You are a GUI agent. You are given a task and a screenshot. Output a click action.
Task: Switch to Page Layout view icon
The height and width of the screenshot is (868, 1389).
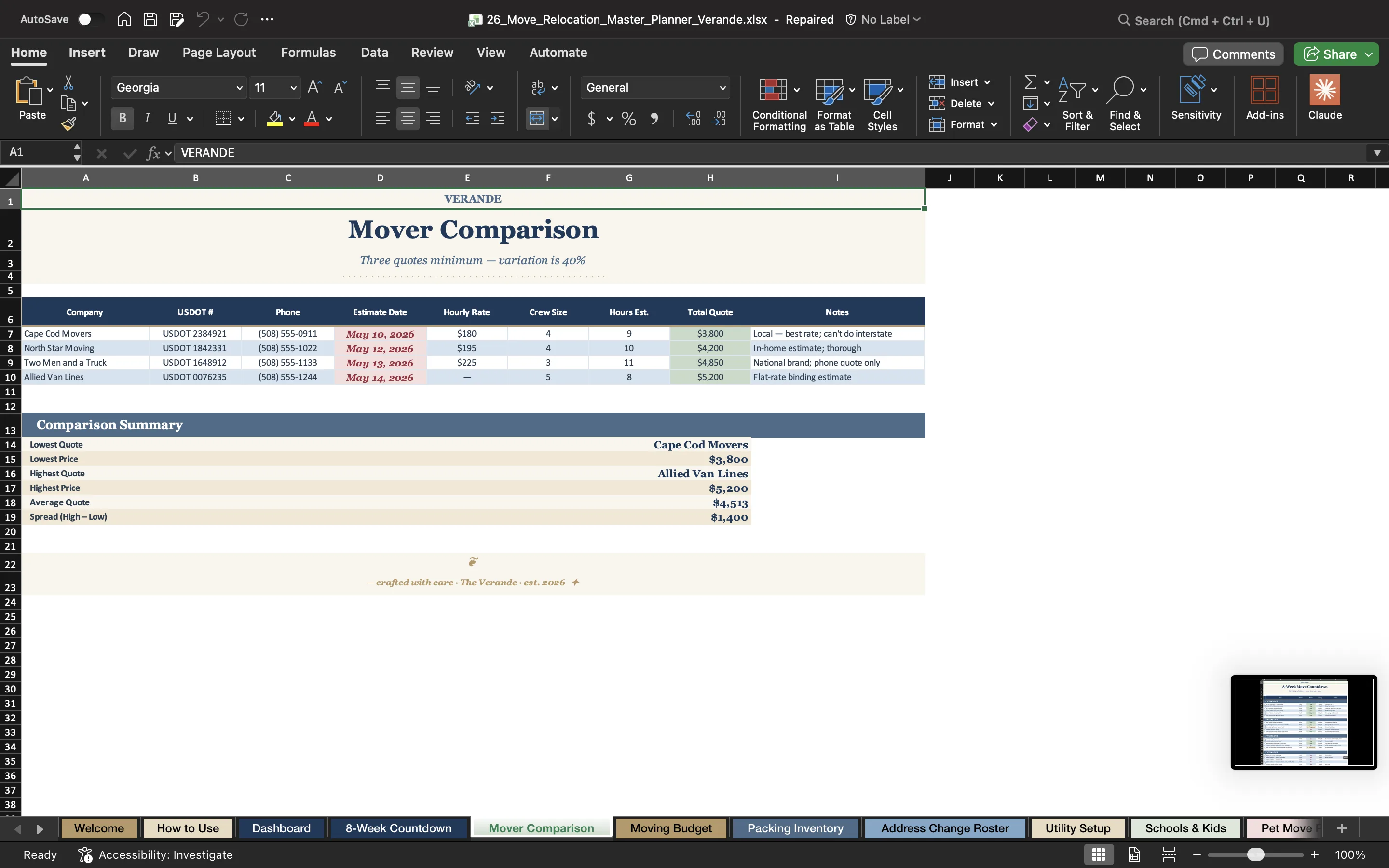[1134, 854]
